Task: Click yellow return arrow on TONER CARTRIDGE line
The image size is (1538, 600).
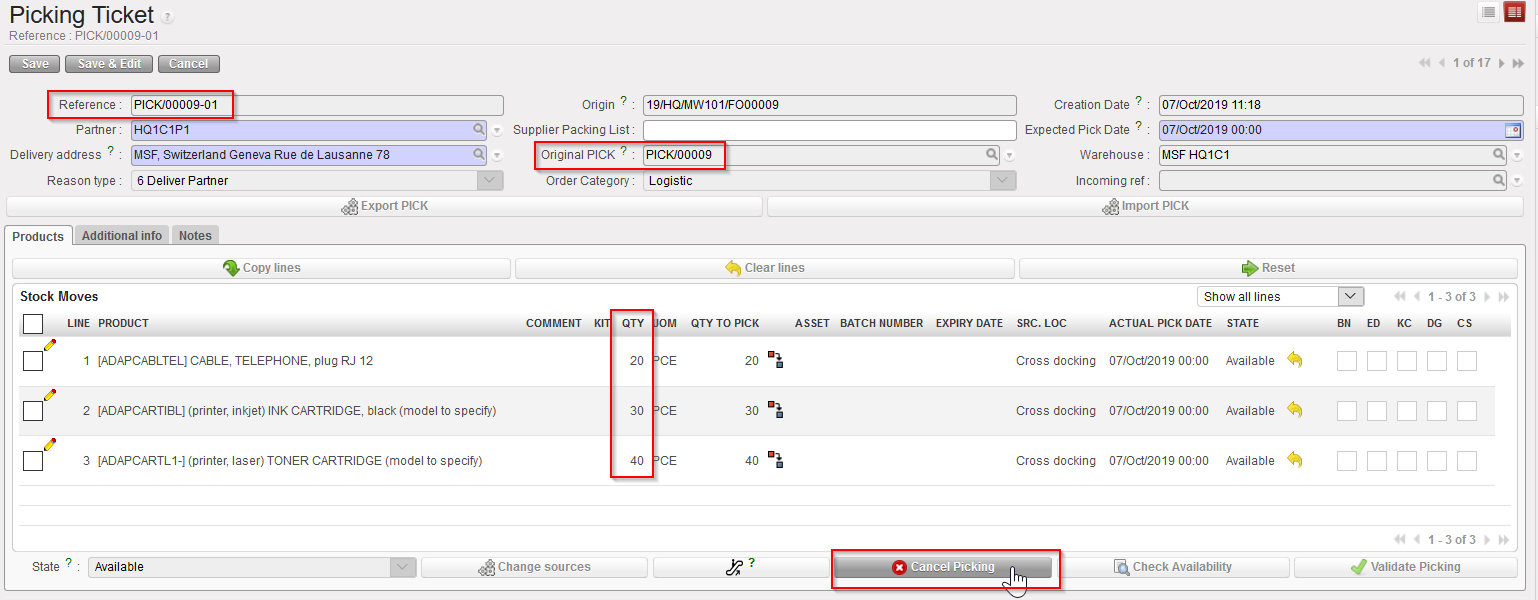Action: pos(1295,460)
